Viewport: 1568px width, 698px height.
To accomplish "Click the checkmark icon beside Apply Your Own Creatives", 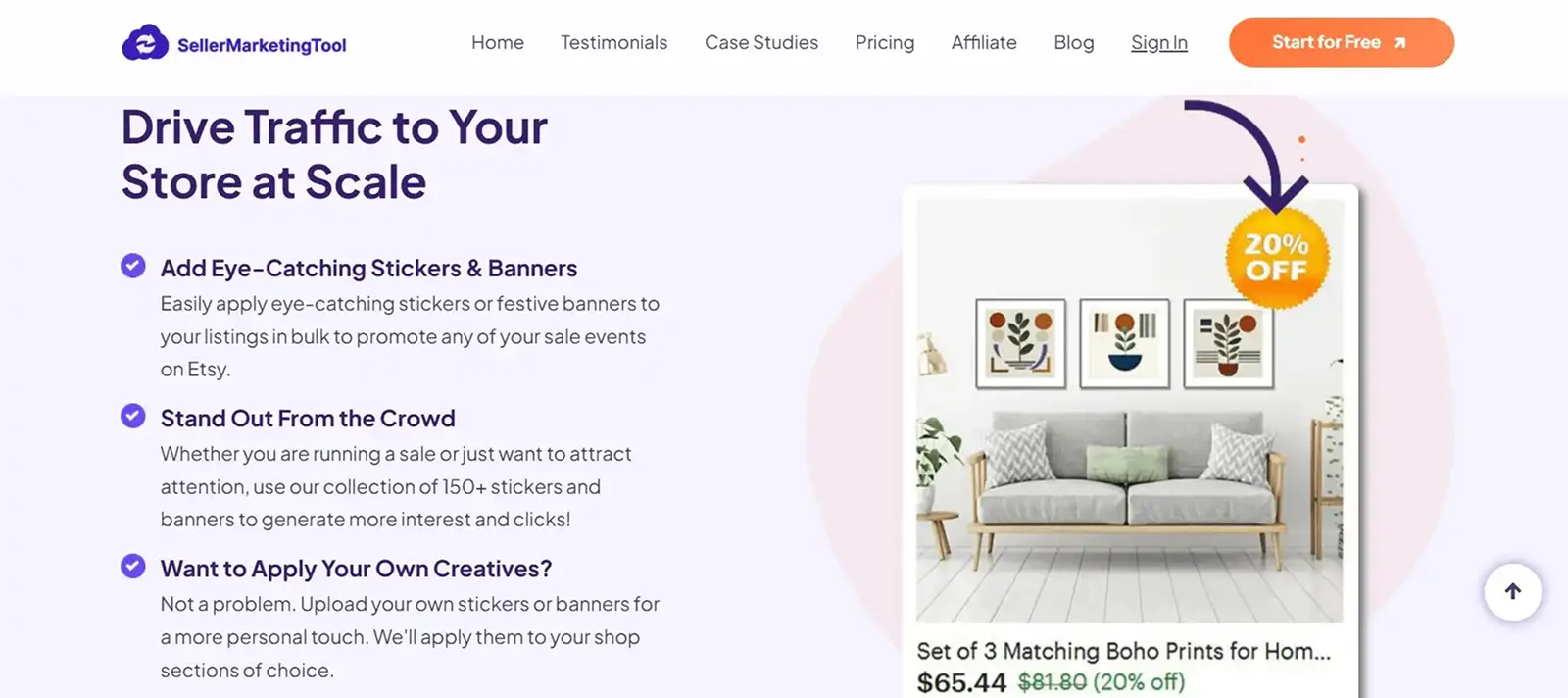I will 132,565.
